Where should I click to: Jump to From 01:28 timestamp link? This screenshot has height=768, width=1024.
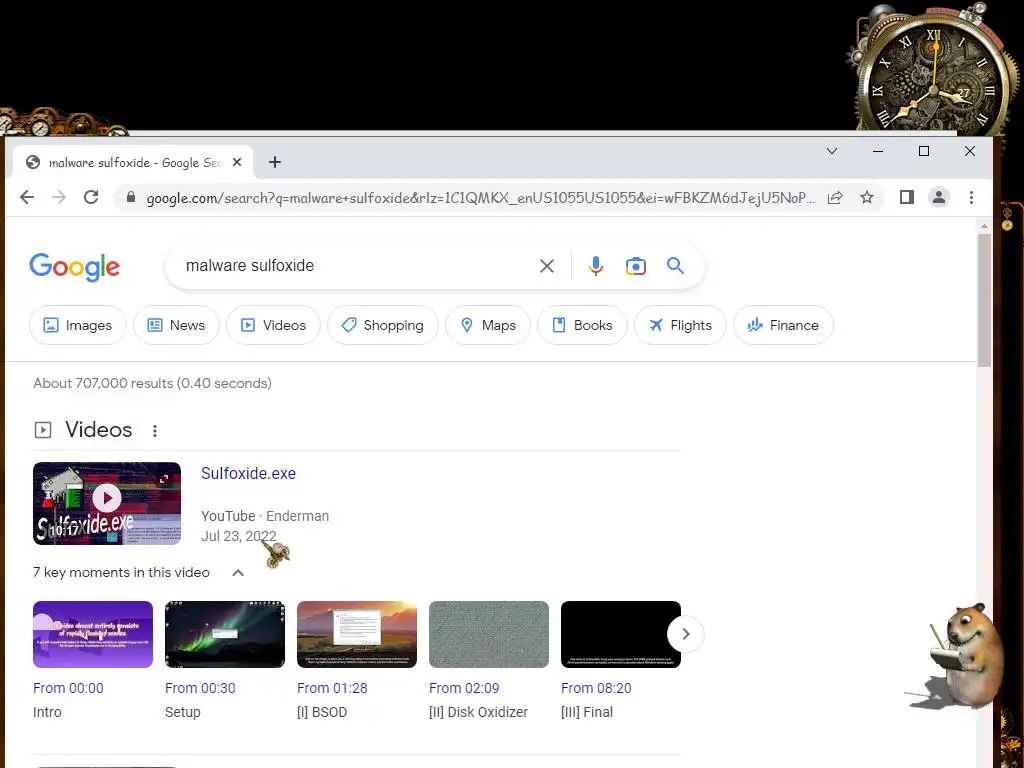pyautogui.click(x=332, y=688)
